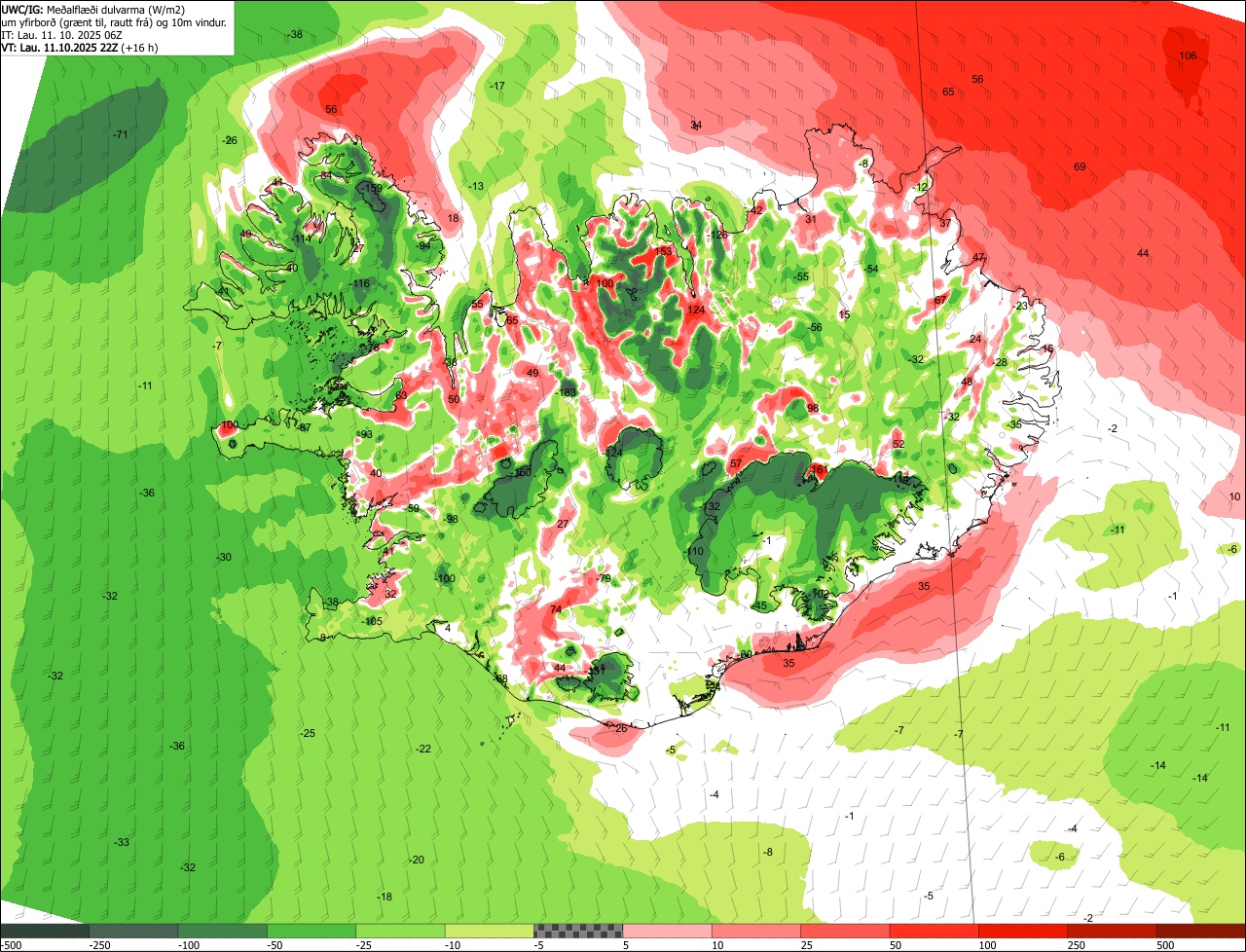The image size is (1246, 952).
Task: Click the legend swatch between -100 and -50
Action: [x=222, y=931]
